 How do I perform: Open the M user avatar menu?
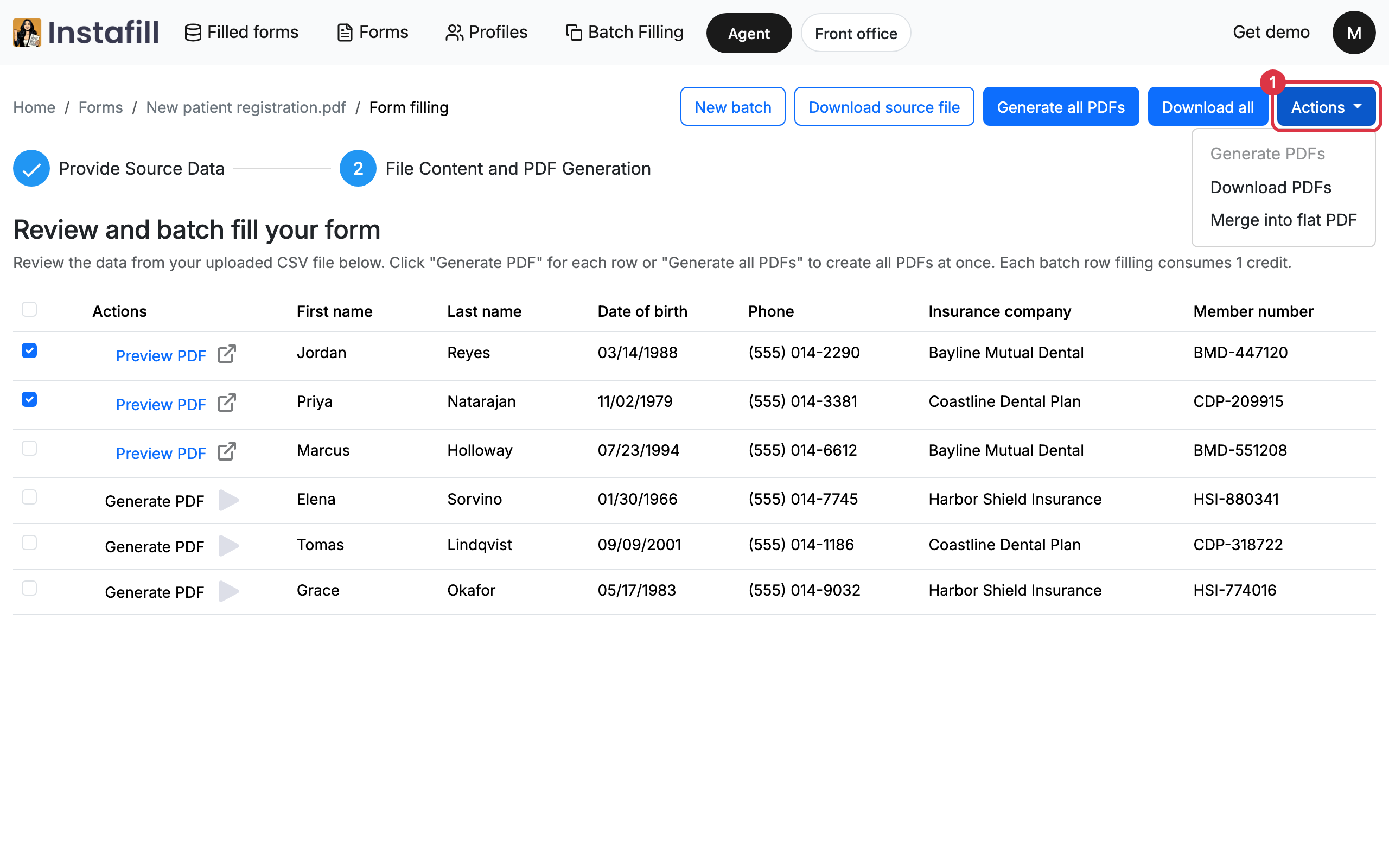coord(1353,33)
